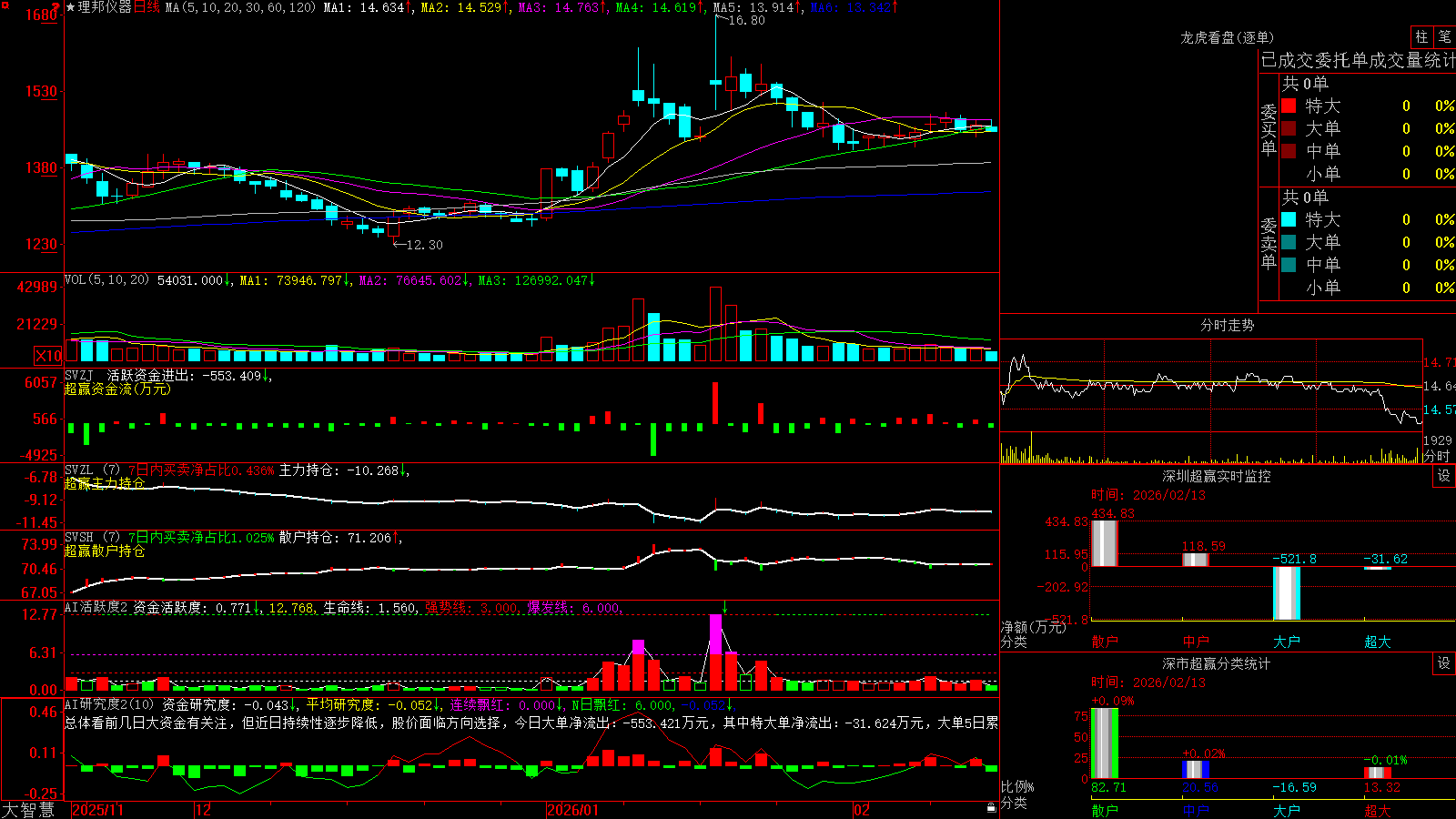Click the 16.80 high price marker
Viewport: 1456px width, 819px height.
pyautogui.click(x=746, y=20)
